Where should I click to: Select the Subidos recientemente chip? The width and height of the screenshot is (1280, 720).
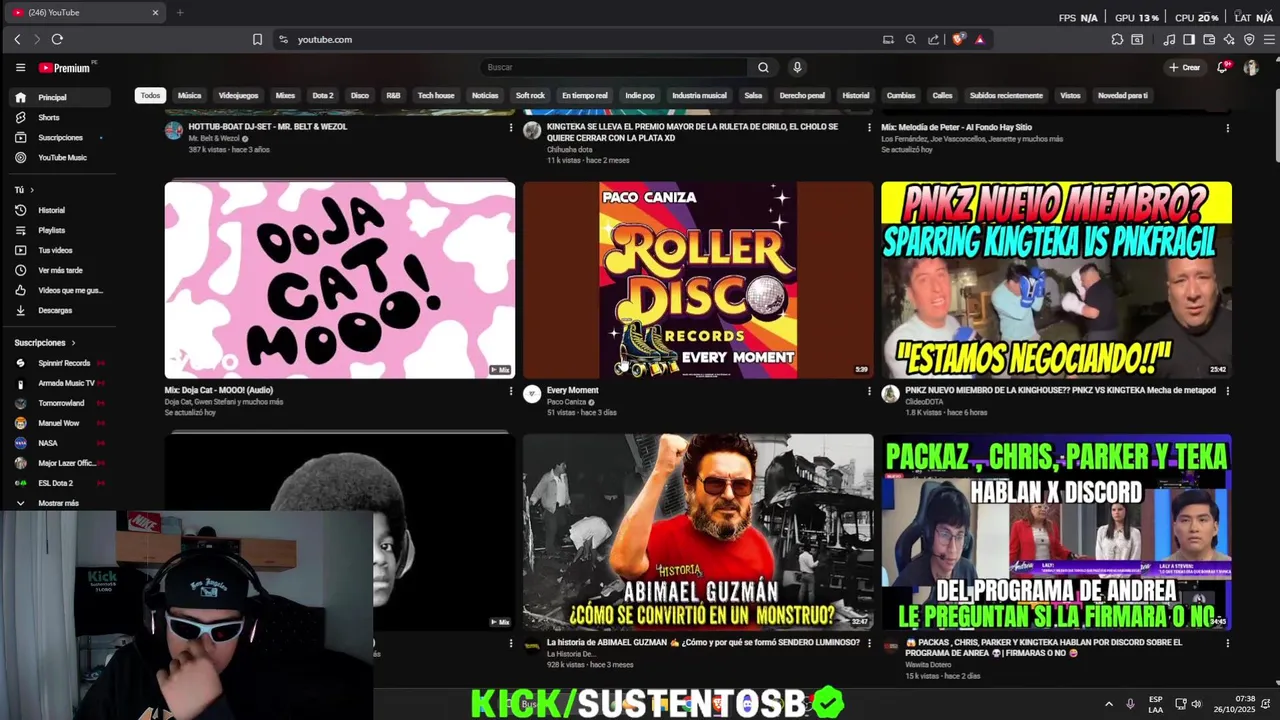point(1006,96)
